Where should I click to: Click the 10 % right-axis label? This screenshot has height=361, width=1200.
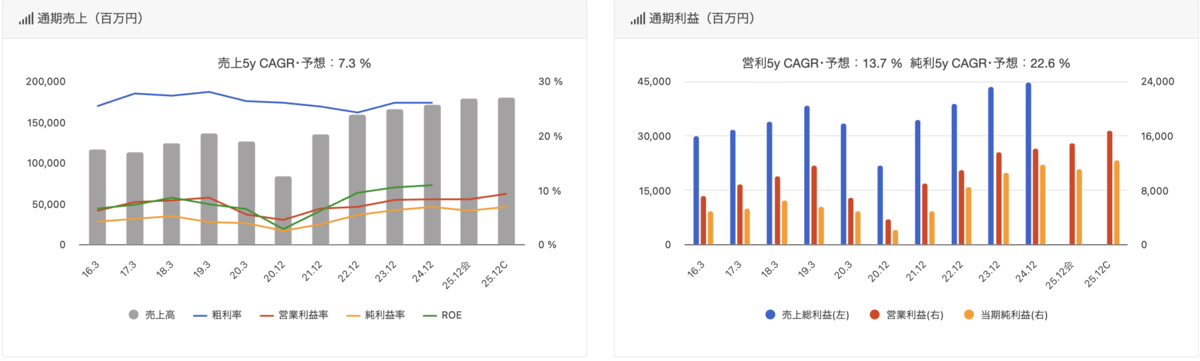coord(550,191)
